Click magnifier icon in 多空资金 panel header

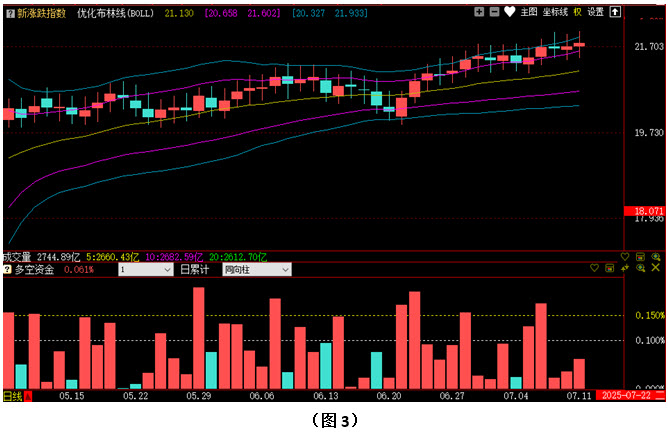(x=640, y=268)
